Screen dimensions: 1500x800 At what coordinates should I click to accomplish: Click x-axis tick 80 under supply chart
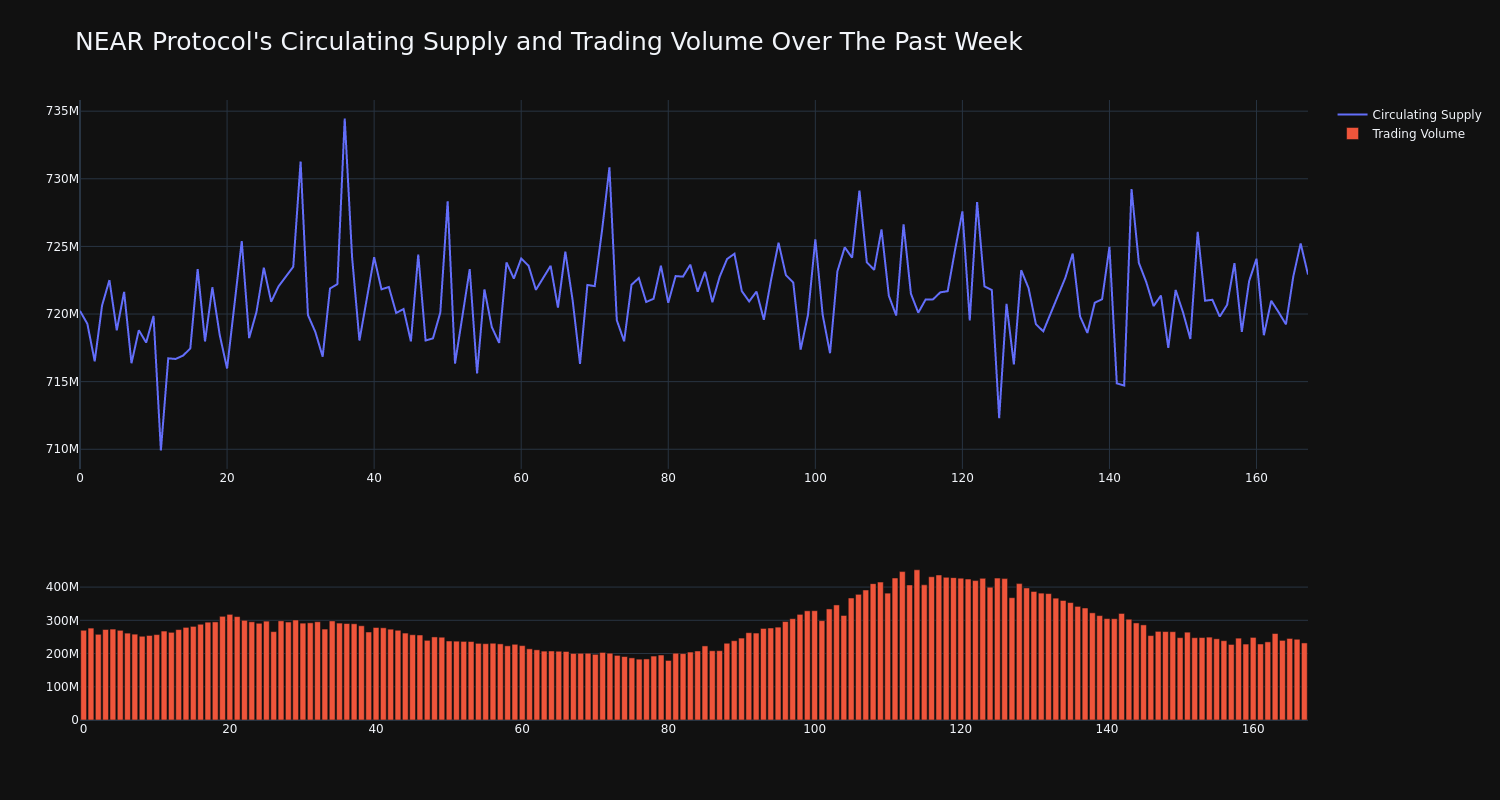point(668,478)
